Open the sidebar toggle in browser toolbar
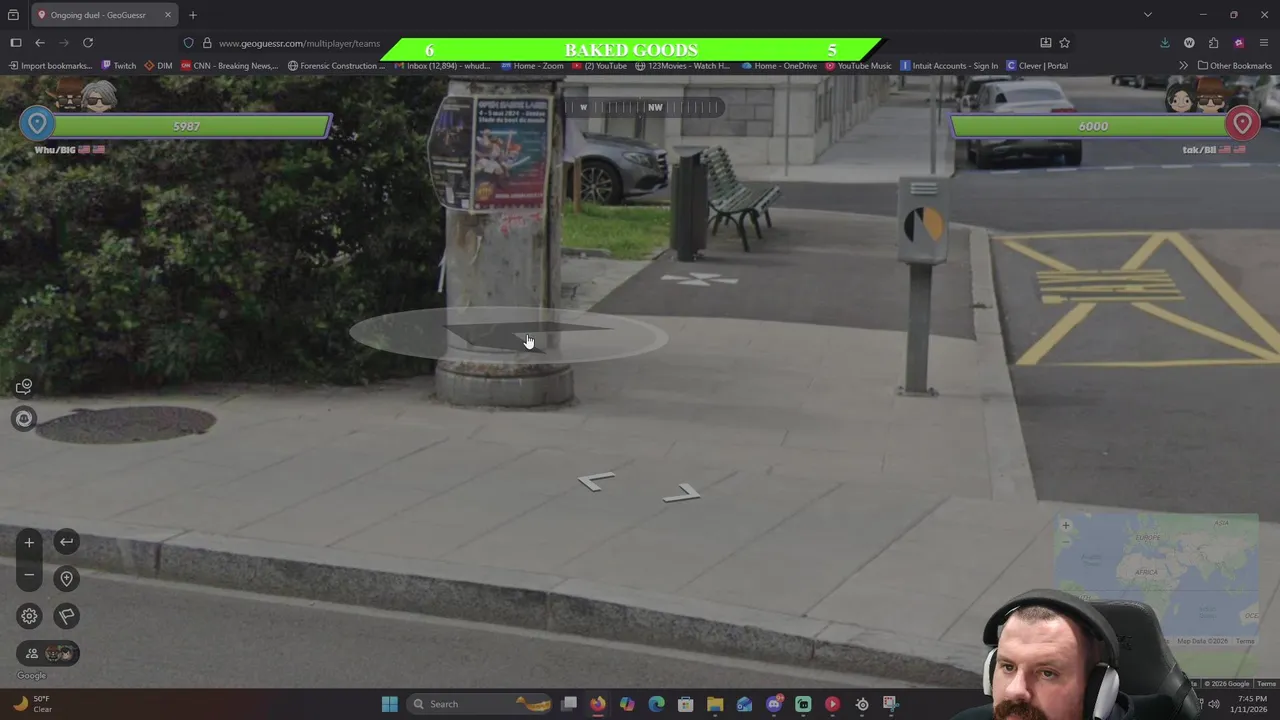The height and width of the screenshot is (720, 1280). click(x=15, y=43)
